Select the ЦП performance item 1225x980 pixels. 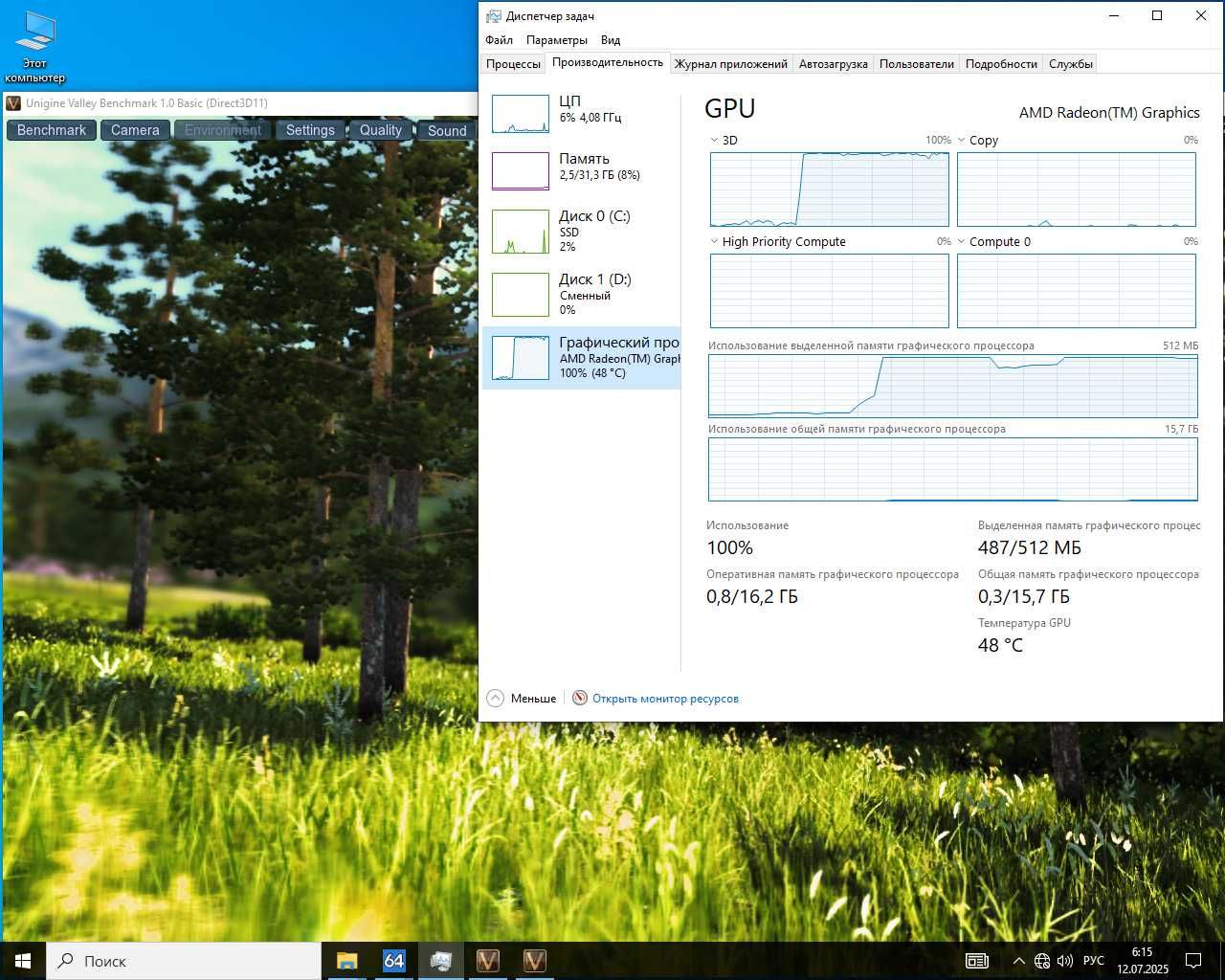point(581,114)
